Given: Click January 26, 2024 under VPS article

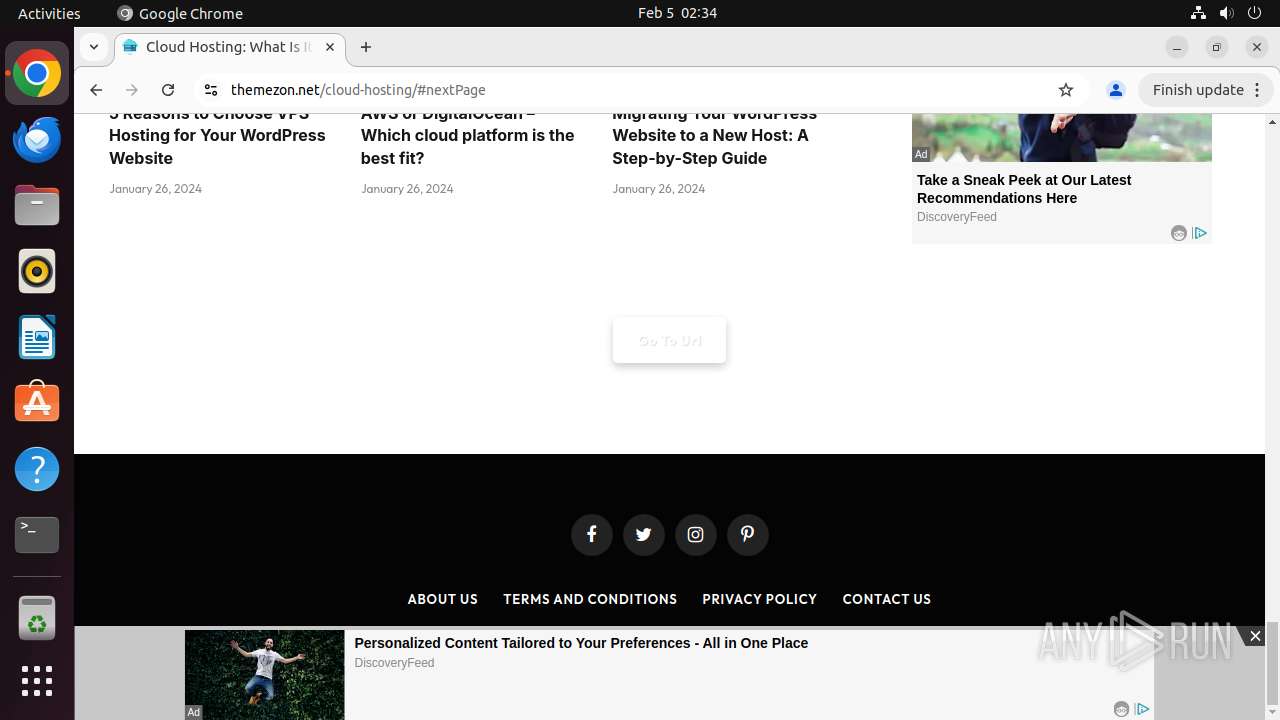Looking at the screenshot, I should pyautogui.click(x=155, y=188).
